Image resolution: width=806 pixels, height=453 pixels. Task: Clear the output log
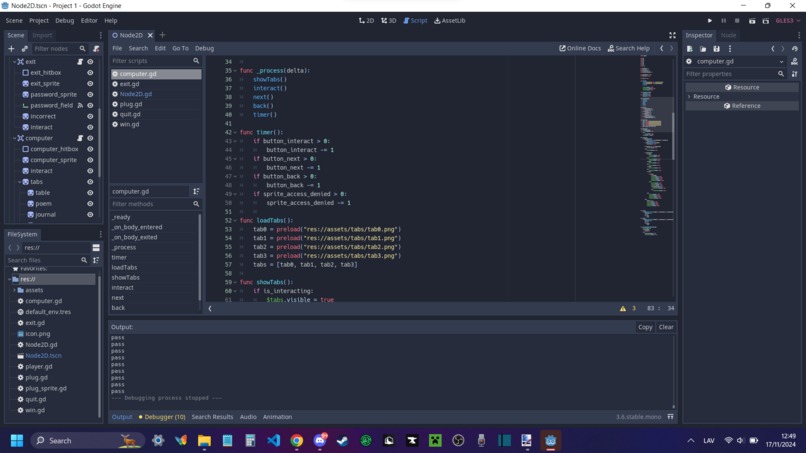pos(666,327)
